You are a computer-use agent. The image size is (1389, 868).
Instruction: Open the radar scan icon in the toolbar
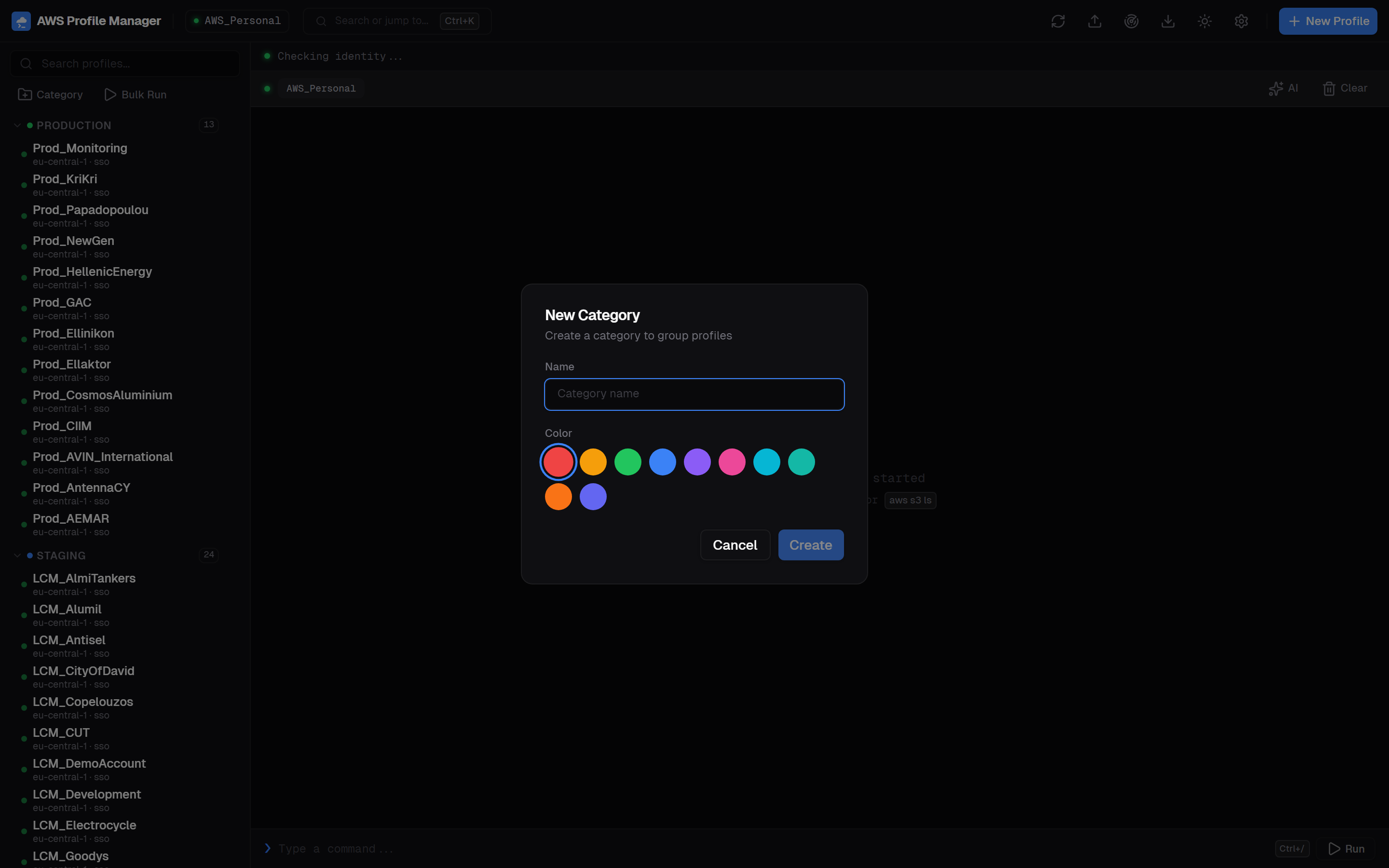click(x=1131, y=21)
